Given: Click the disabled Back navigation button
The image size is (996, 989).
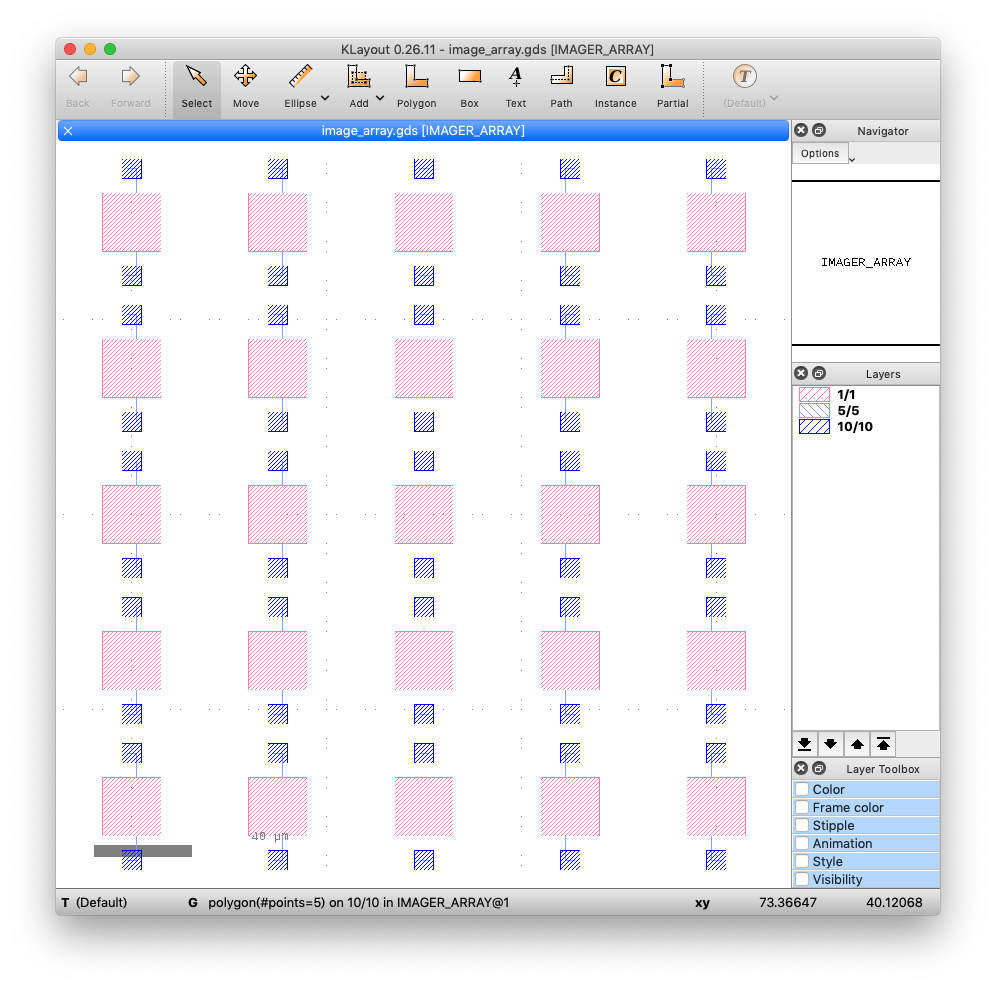Looking at the screenshot, I should pyautogui.click(x=77, y=87).
